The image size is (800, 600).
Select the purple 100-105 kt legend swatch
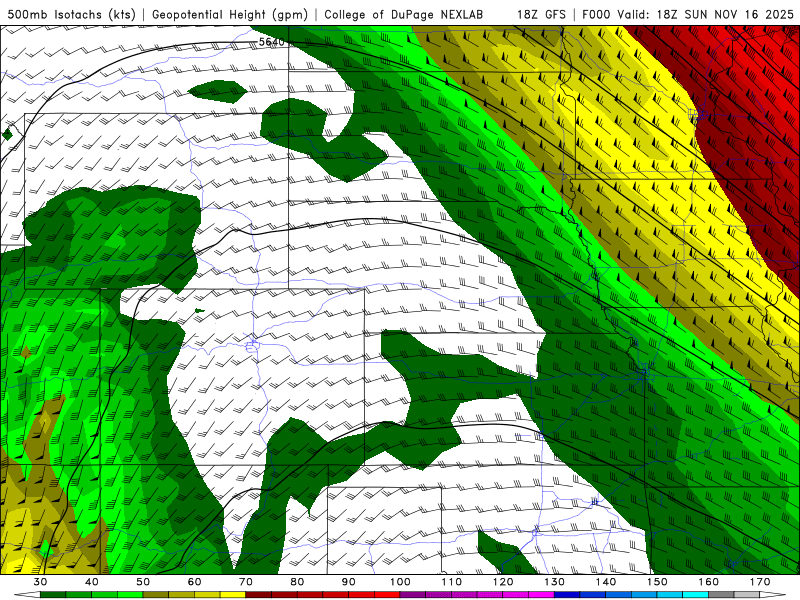pyautogui.click(x=413, y=595)
